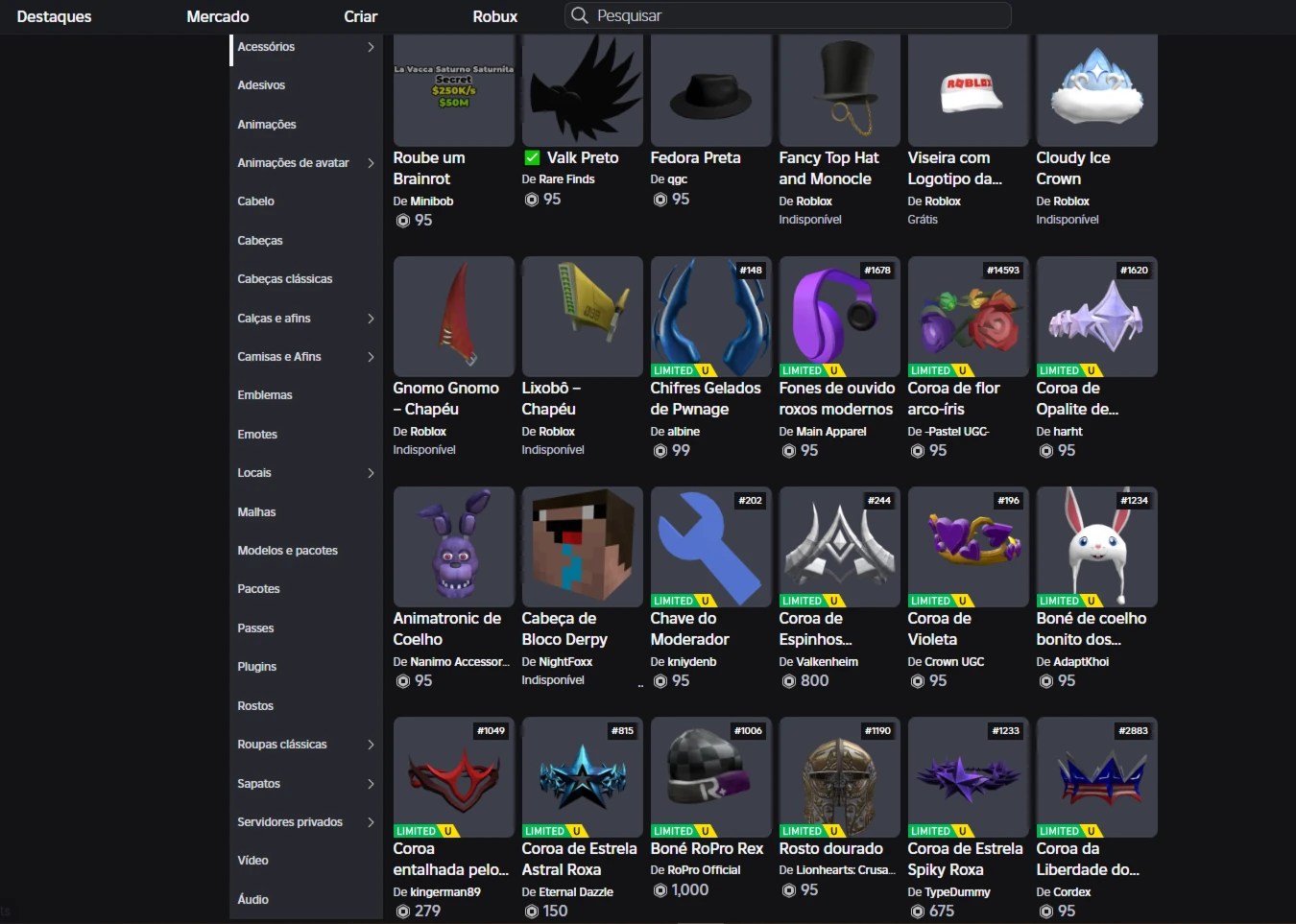
Task: Open the Animatronic de Coelho thumbnail
Action: point(454,547)
